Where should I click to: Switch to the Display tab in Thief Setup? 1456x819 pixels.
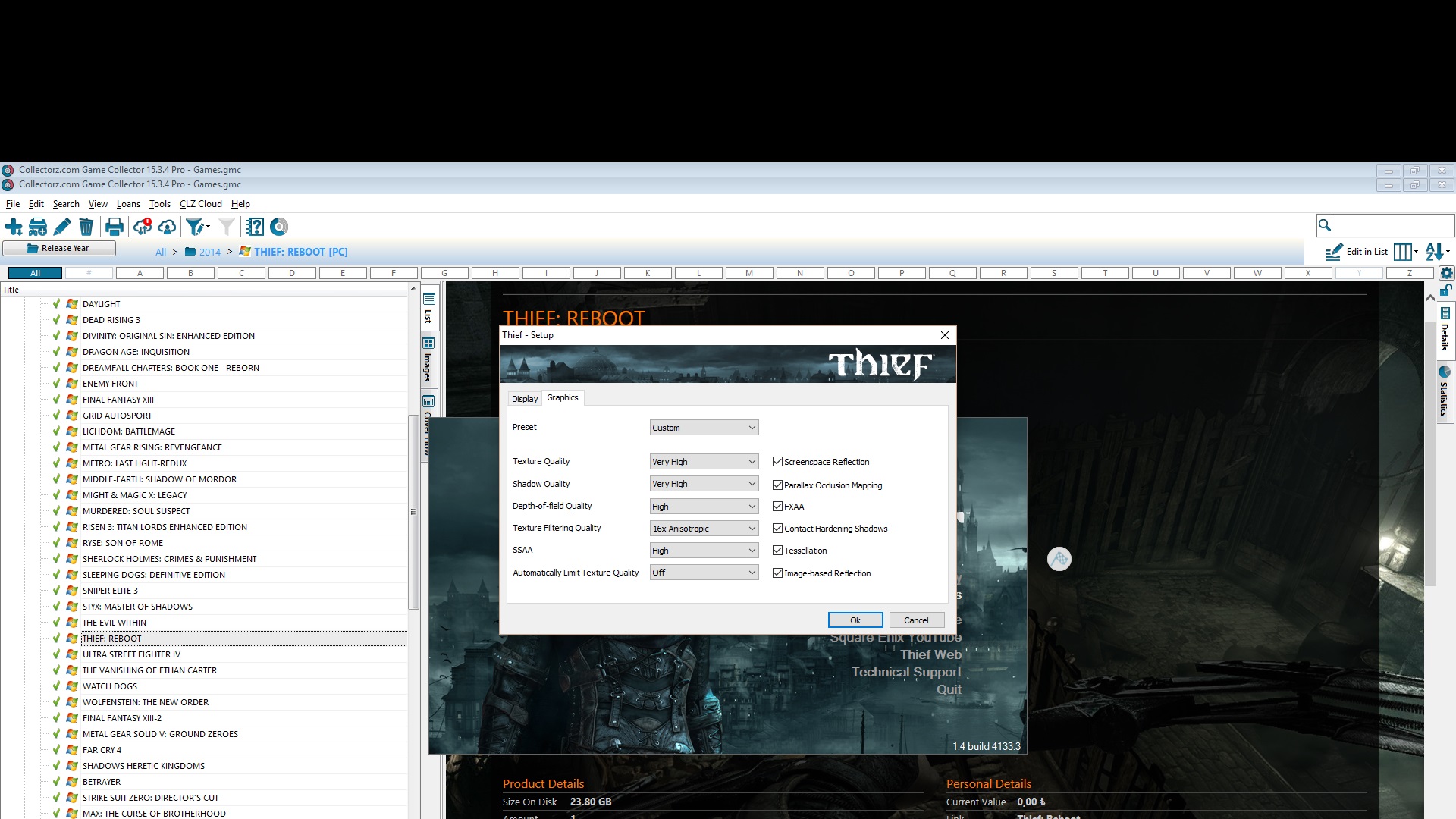coord(524,399)
